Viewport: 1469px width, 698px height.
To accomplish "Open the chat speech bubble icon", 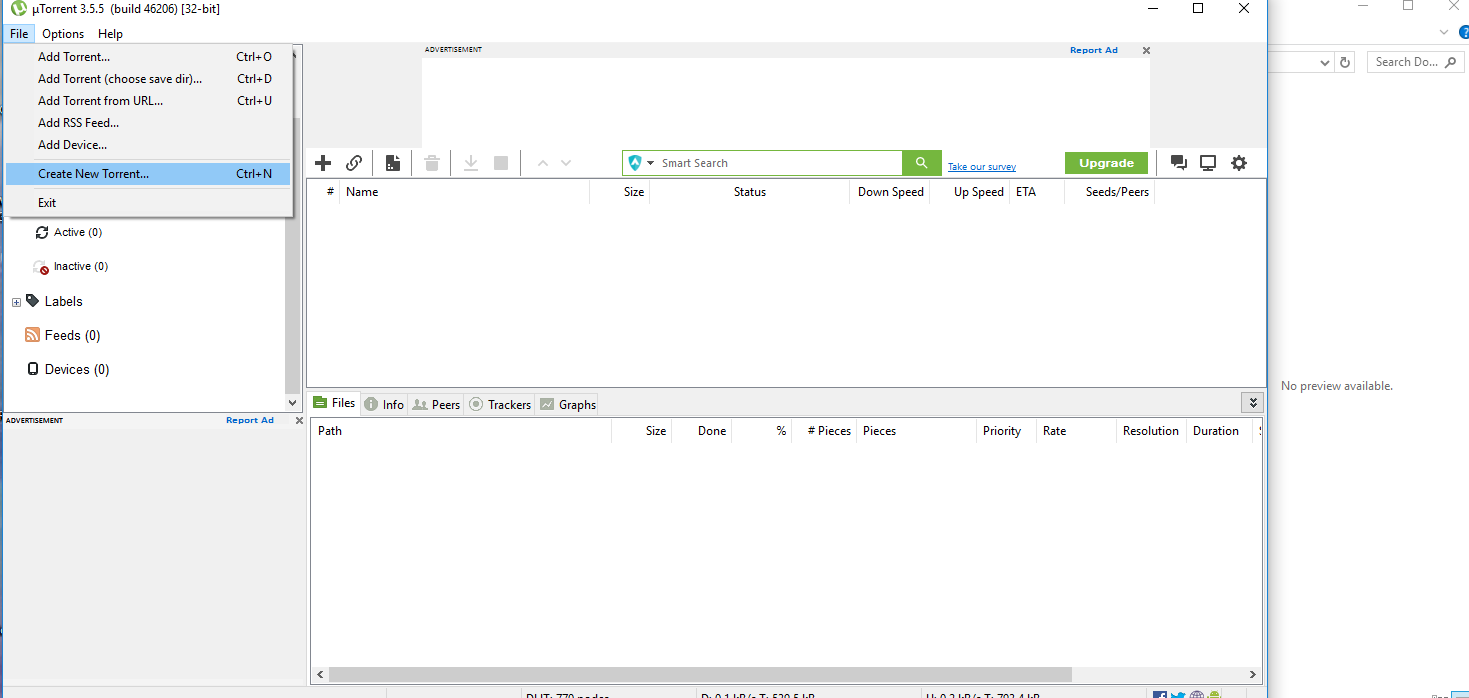I will 1177,162.
